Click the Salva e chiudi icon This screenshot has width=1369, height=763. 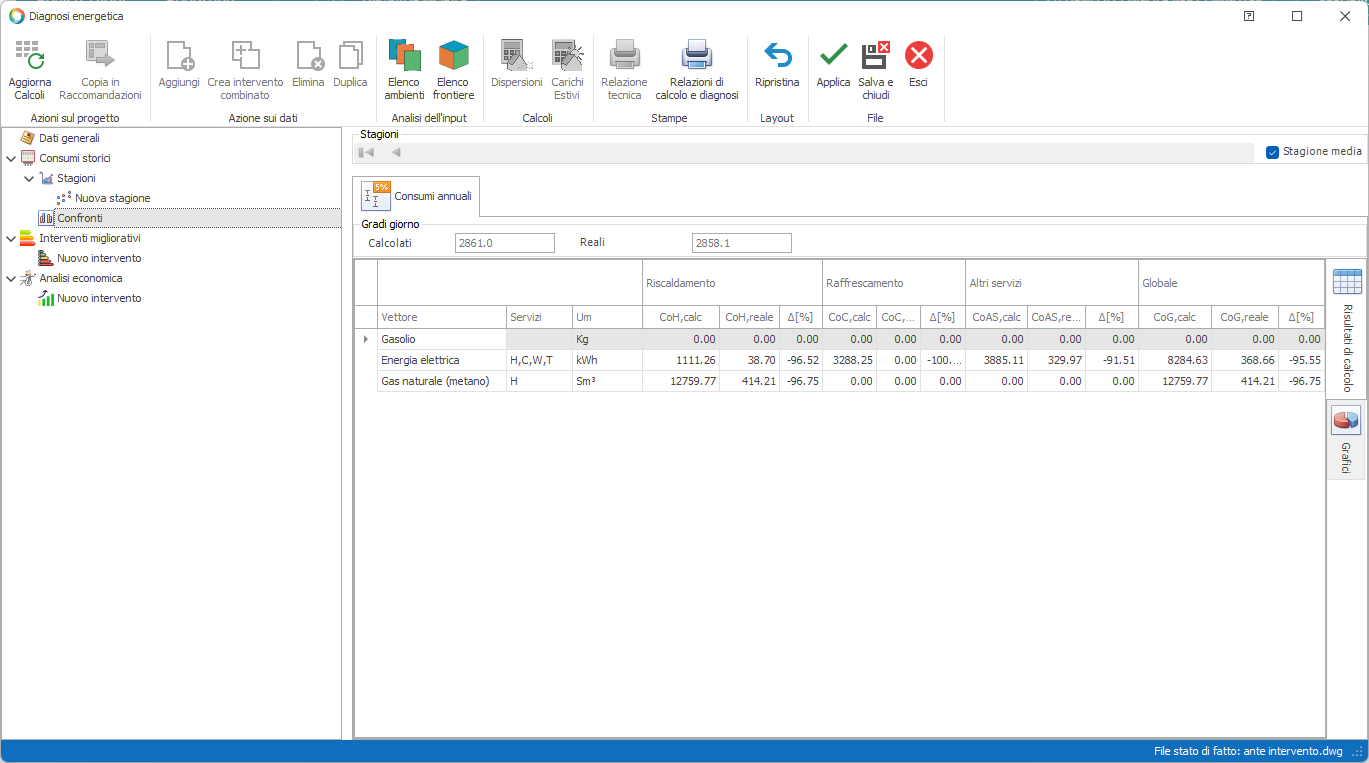(x=875, y=56)
